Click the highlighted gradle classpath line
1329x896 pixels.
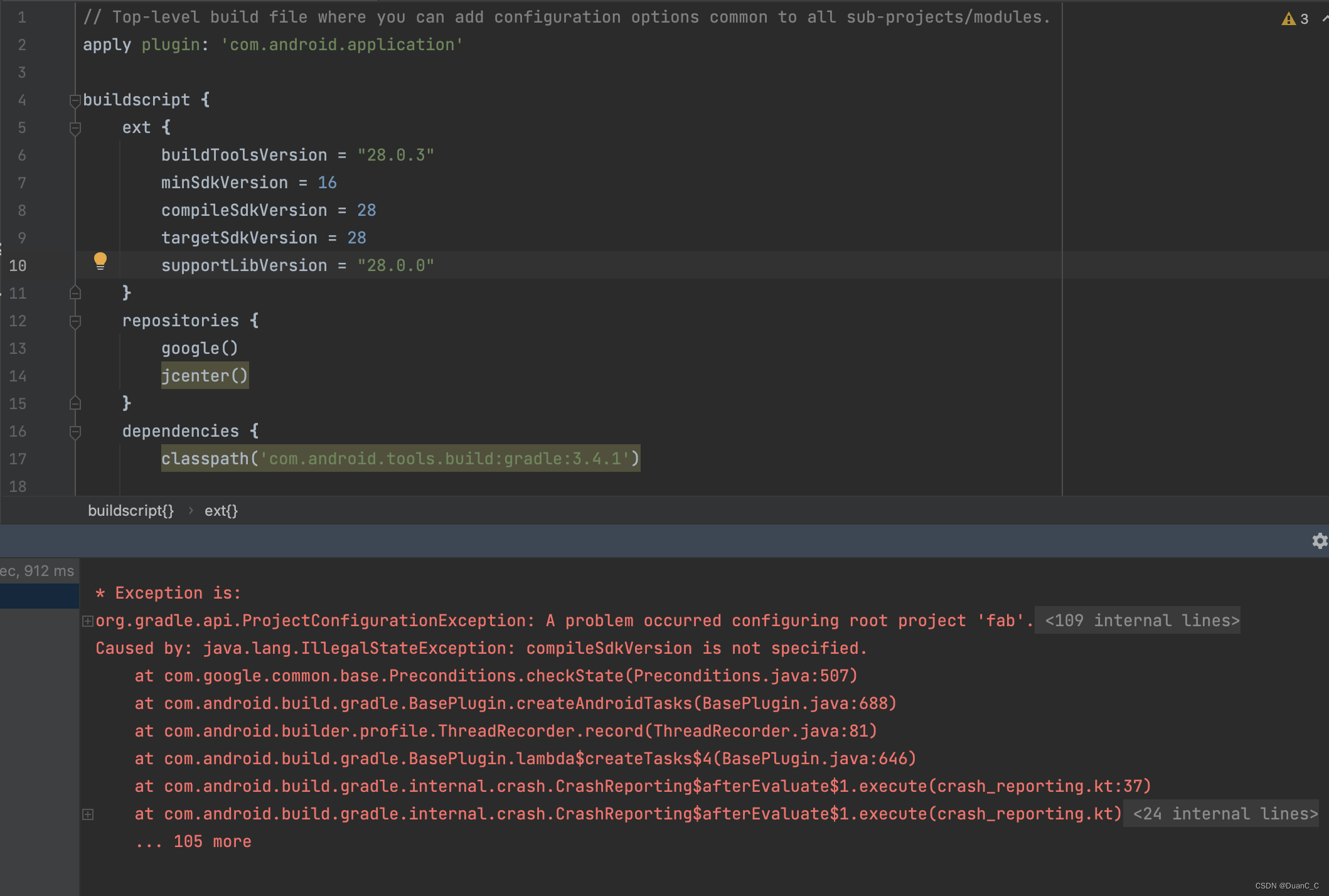point(400,459)
